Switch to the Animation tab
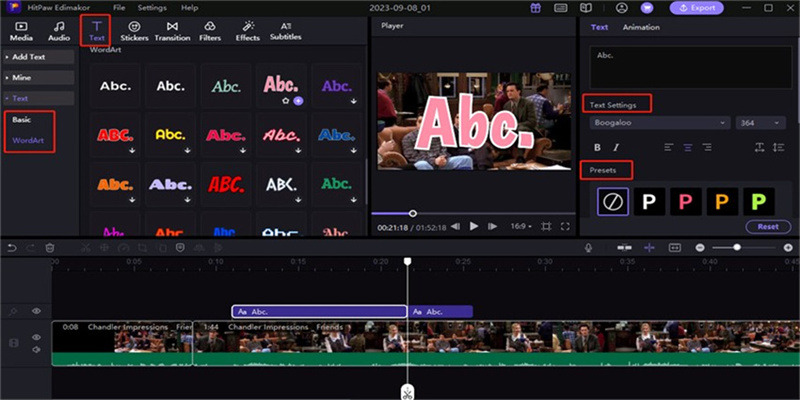800x400 pixels. 641,28
